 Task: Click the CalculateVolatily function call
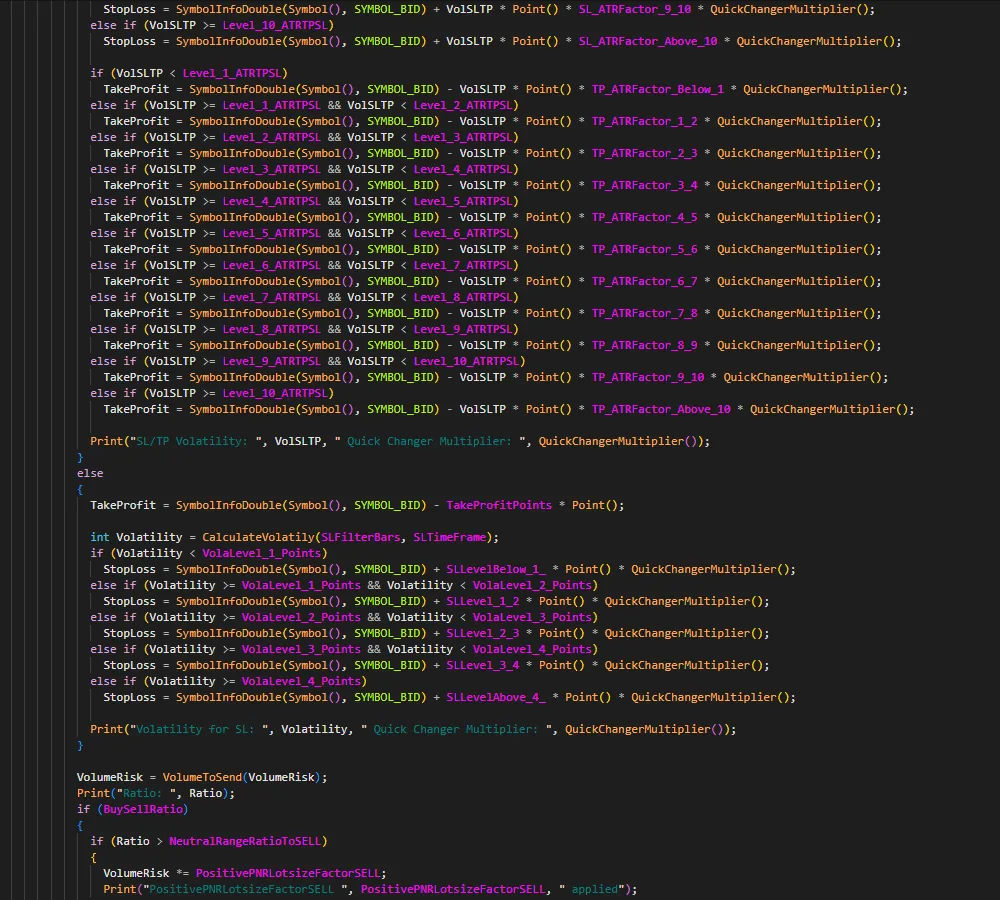[258, 537]
